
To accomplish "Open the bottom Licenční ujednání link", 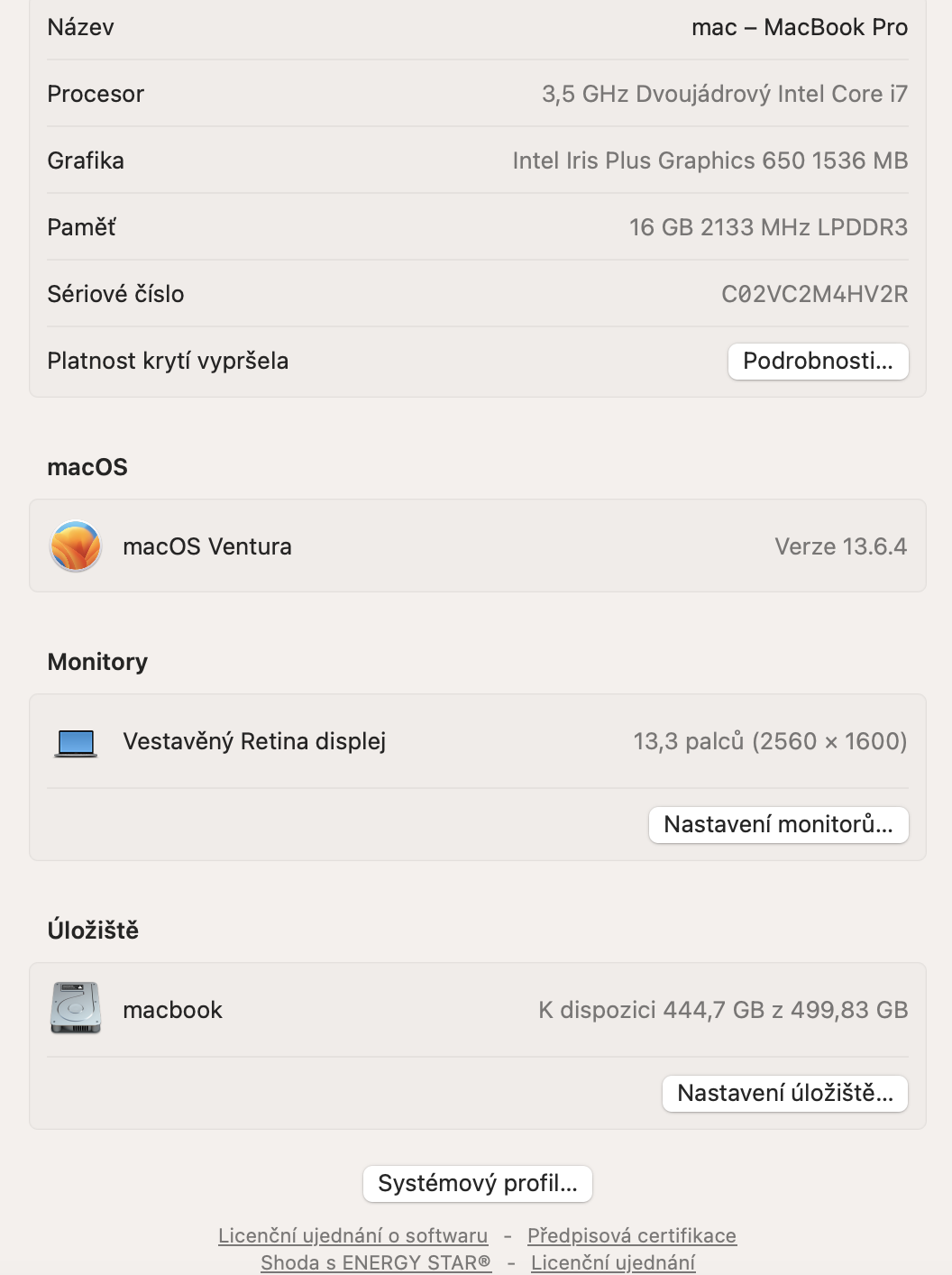I will click(613, 1262).
